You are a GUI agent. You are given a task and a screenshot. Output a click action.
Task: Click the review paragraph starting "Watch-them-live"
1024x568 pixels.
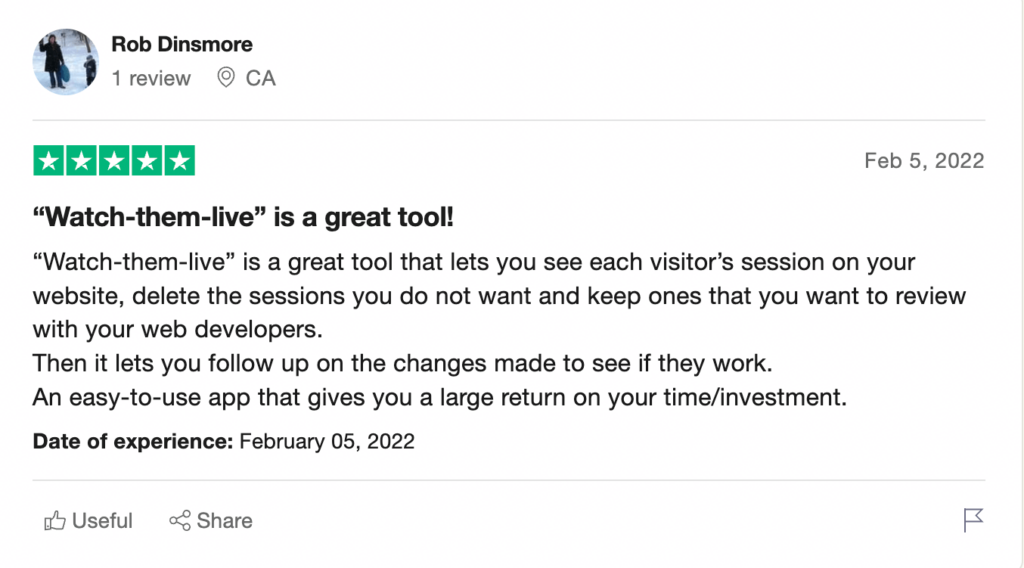(500, 295)
